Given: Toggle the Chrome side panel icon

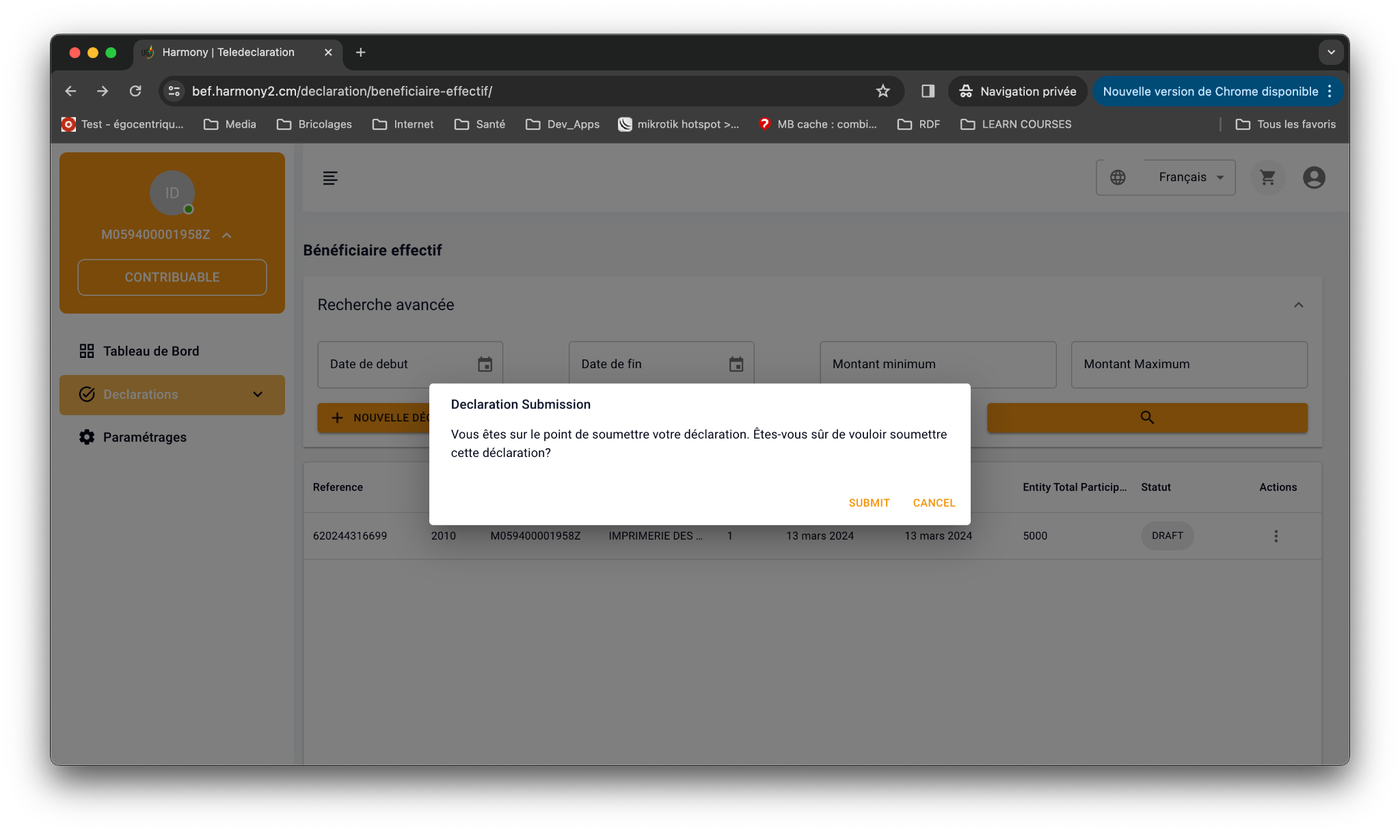Looking at the screenshot, I should tap(928, 91).
